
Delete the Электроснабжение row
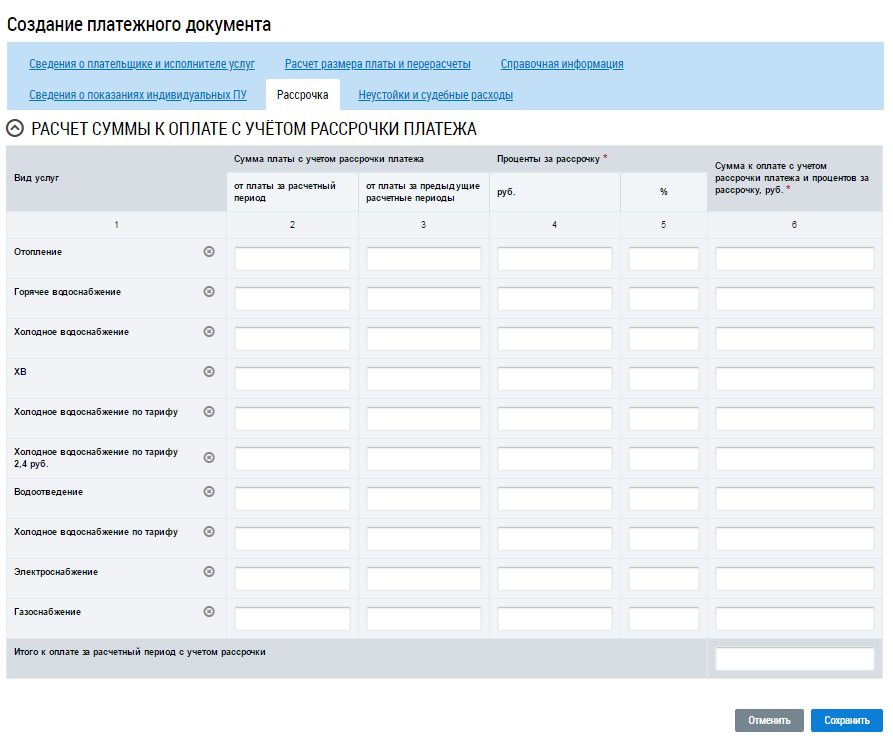click(209, 572)
